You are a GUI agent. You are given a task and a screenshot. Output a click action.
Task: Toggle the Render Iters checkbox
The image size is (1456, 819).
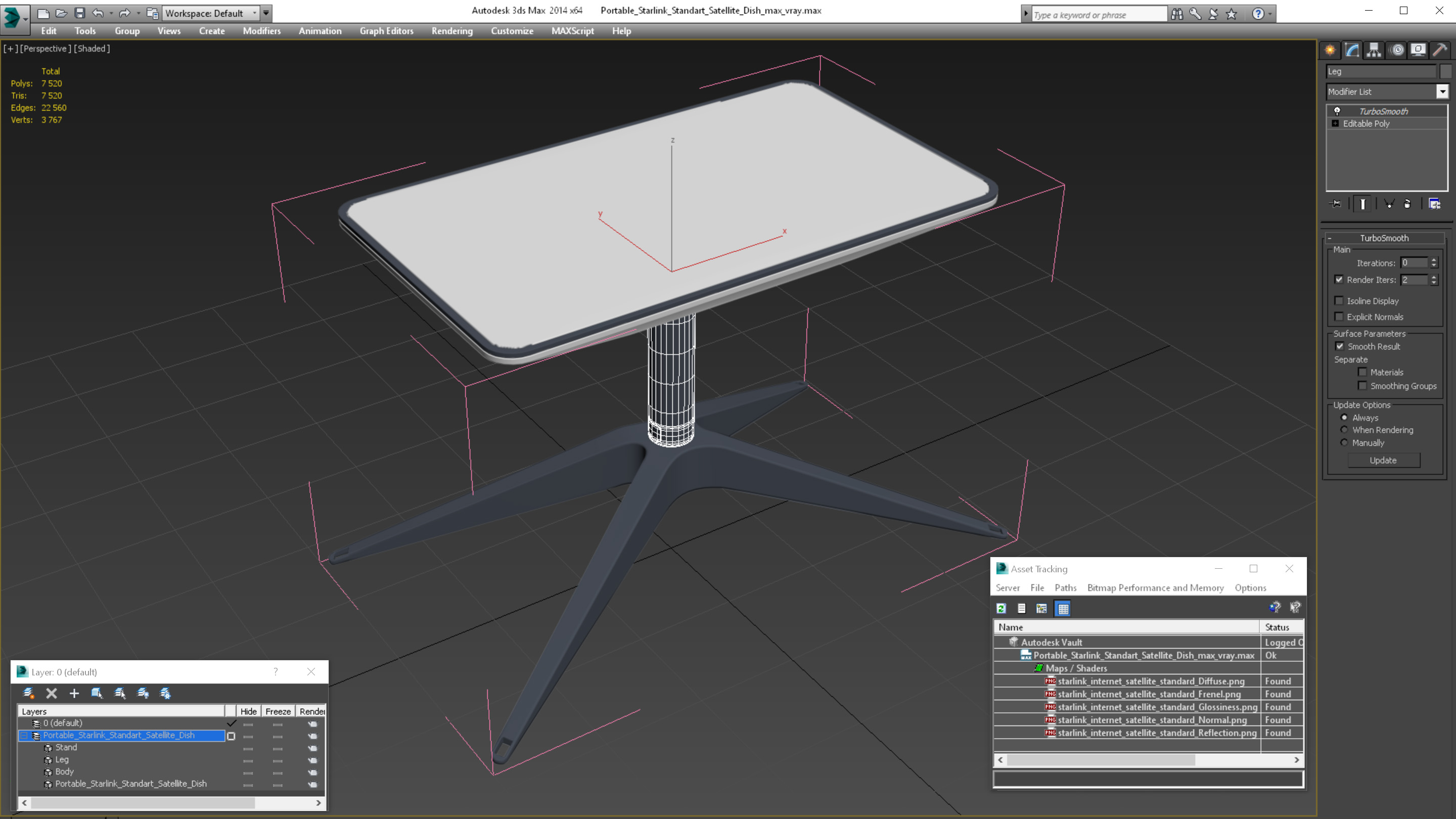point(1338,279)
